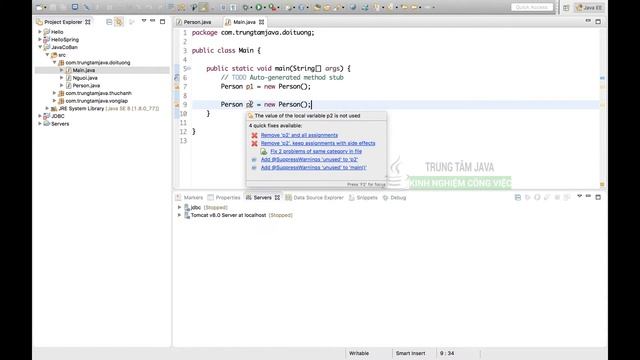Screen dimensions: 640x360
Task: Expand the Hello project
Action: (40, 31)
